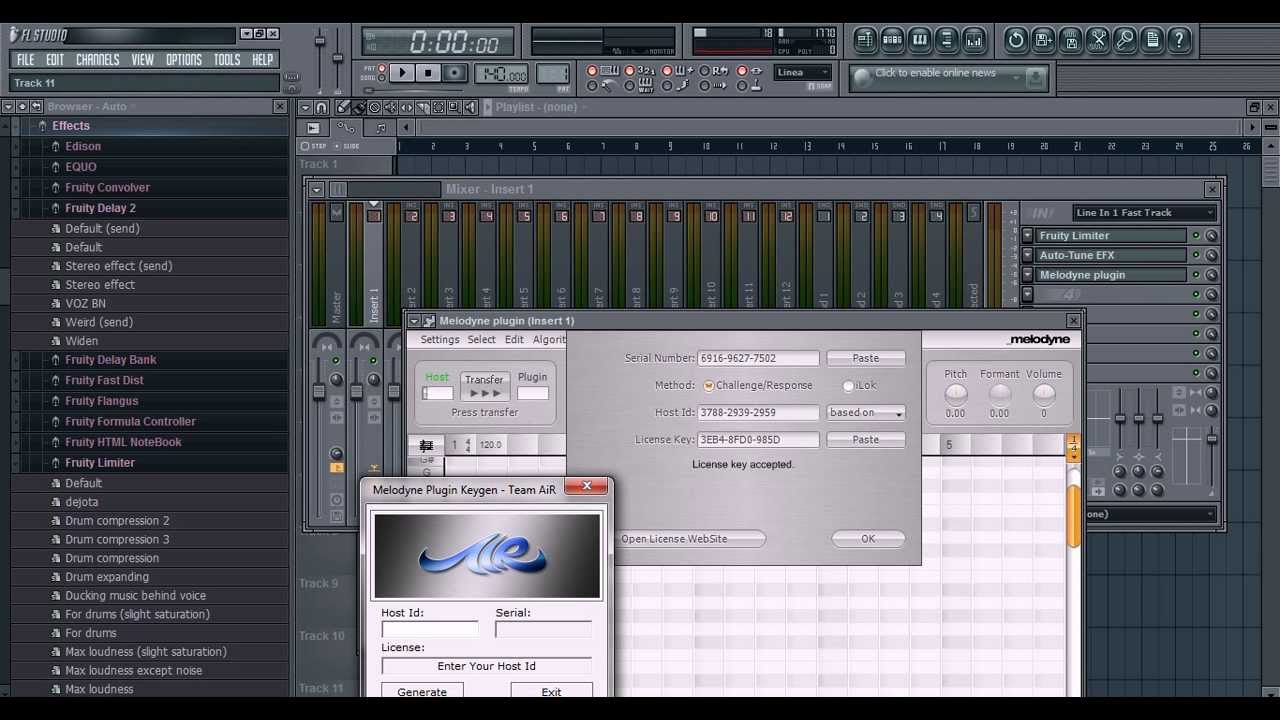Open Auto-Tune EFX slot menu arrow
Screen dimensions: 1280x720
1027,255
